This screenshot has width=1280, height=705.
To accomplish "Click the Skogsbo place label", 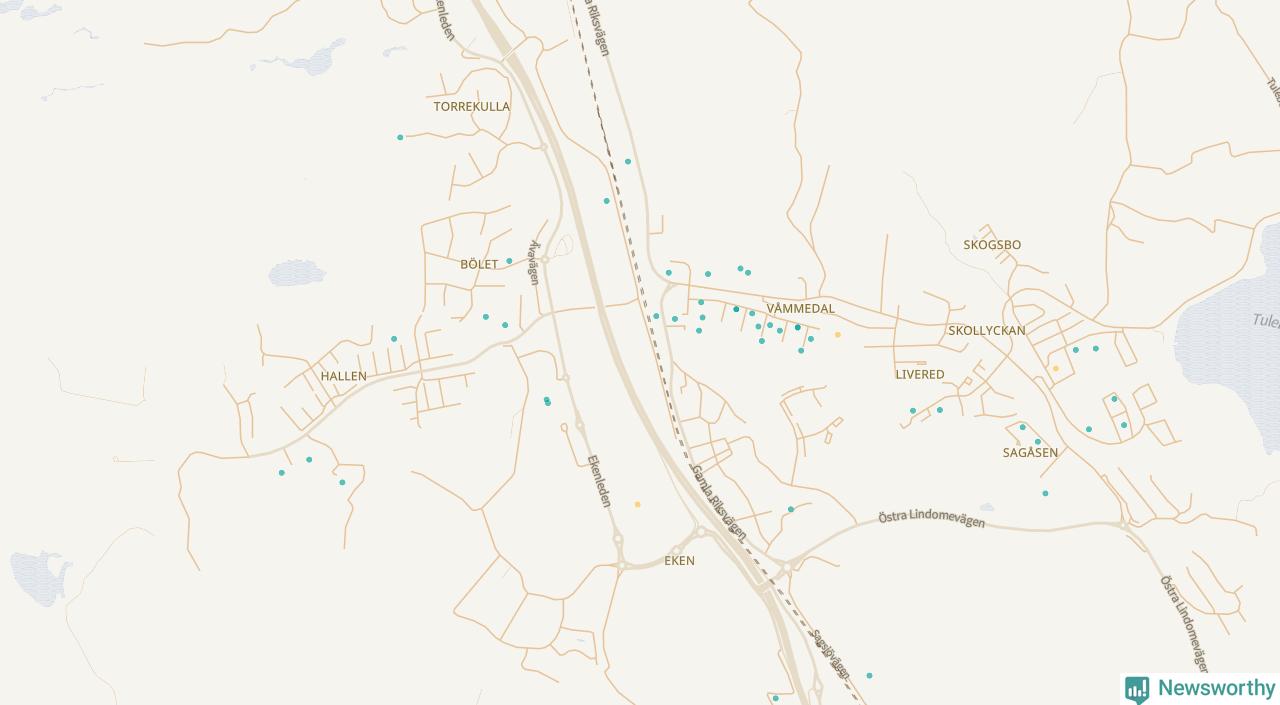I will click(x=992, y=245).
